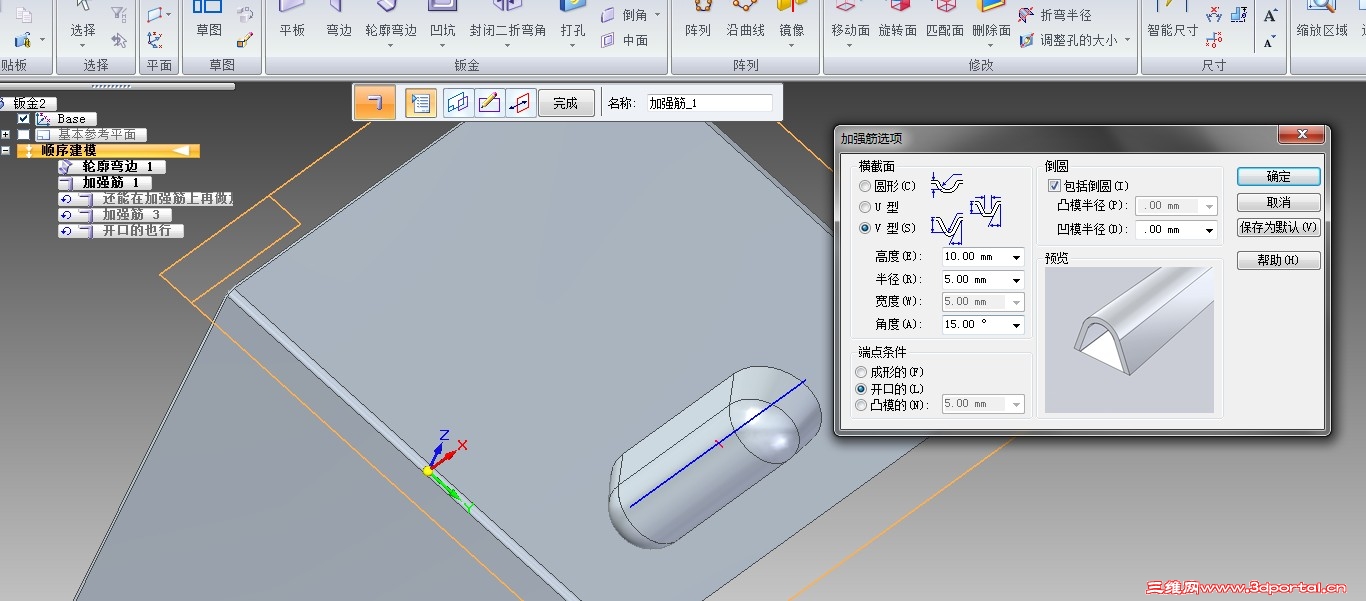Screen dimensions: 1366x601
Task: Activate the 智能尺寸 (Smart Dimension) tool
Action: point(1172,20)
